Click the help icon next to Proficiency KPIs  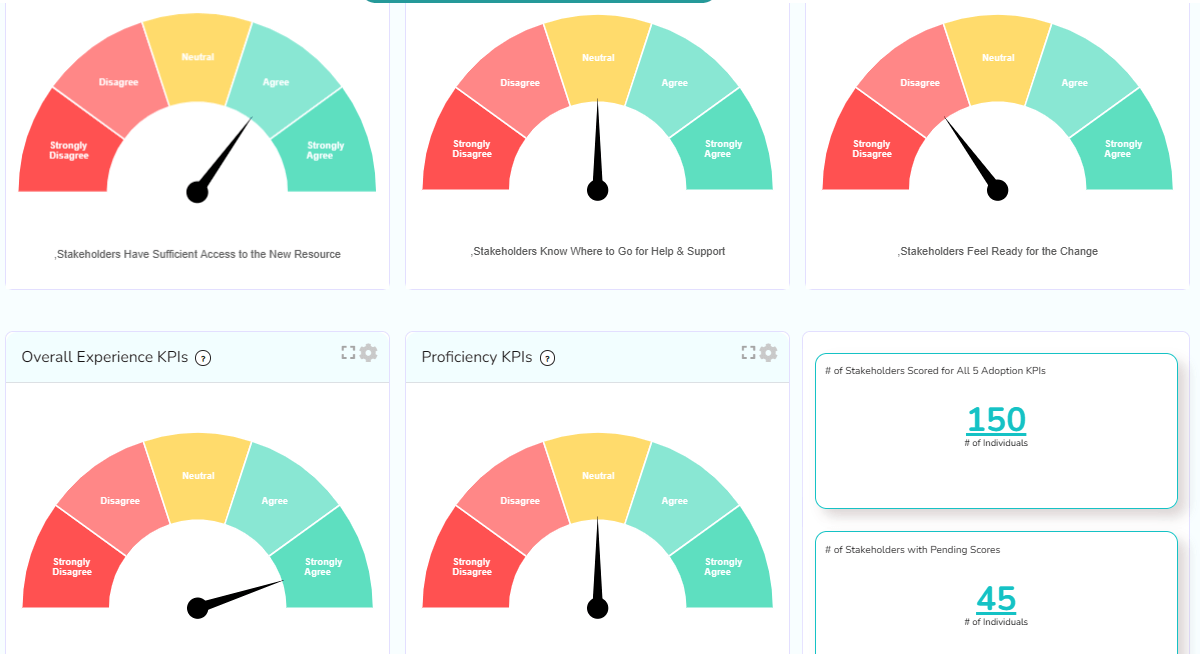point(547,358)
